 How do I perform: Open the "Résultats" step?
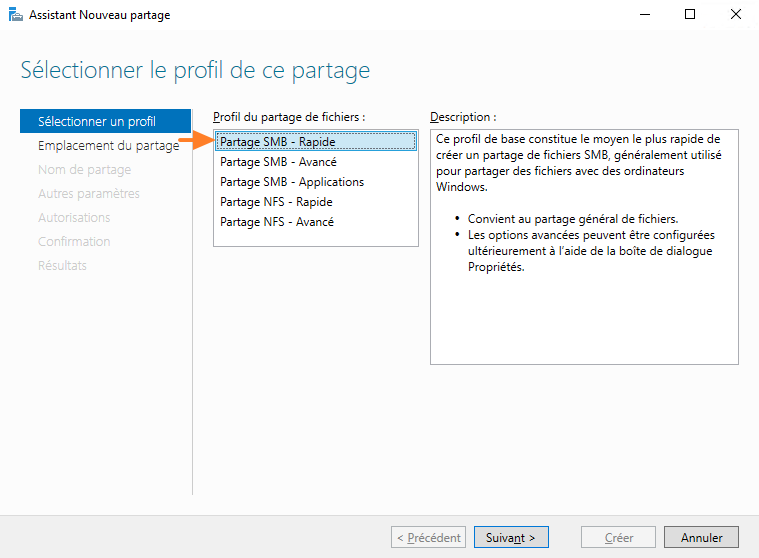62,265
